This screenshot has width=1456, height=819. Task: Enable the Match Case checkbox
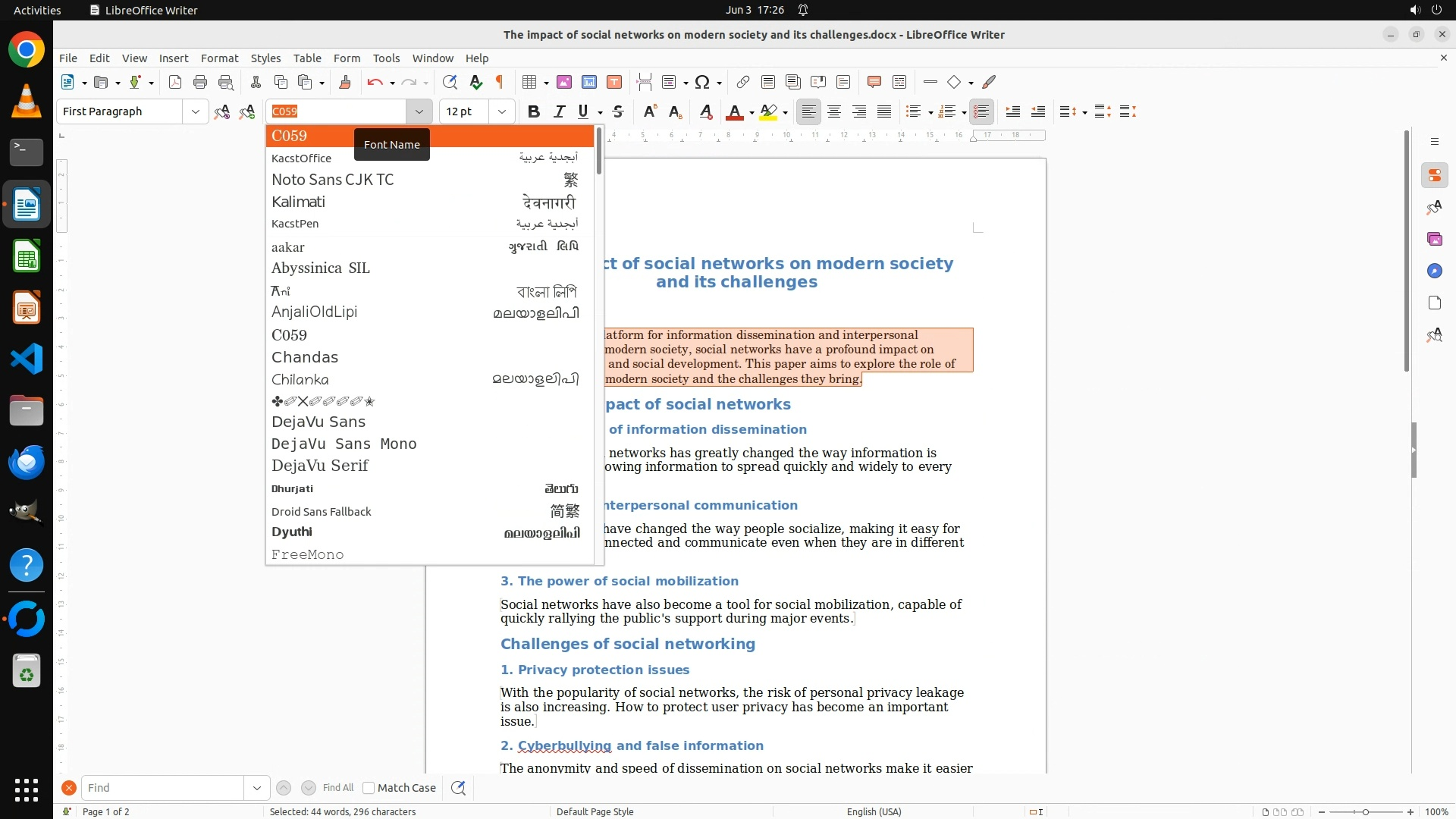click(369, 788)
